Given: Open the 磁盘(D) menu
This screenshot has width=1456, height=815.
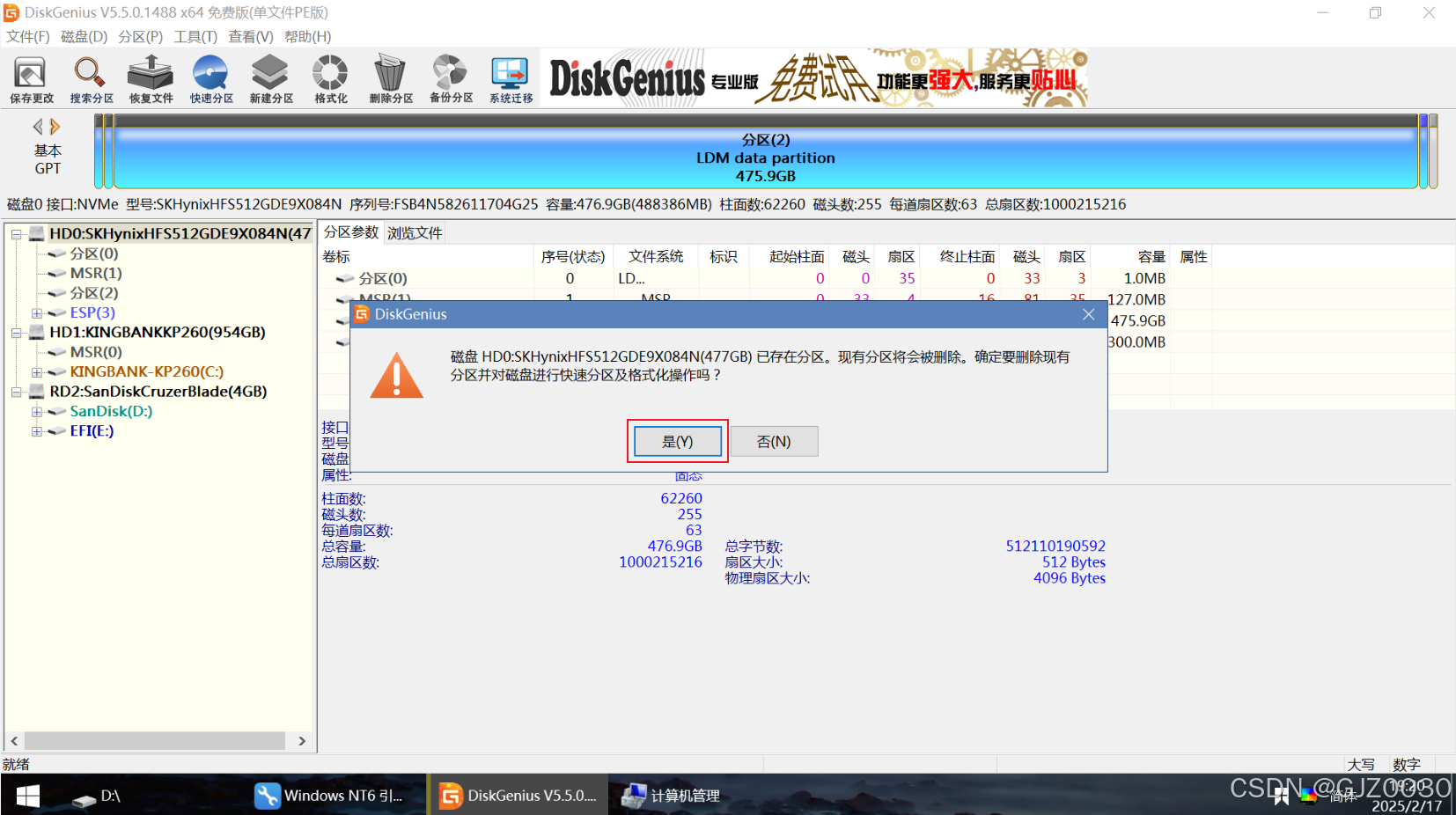Looking at the screenshot, I should [84, 36].
